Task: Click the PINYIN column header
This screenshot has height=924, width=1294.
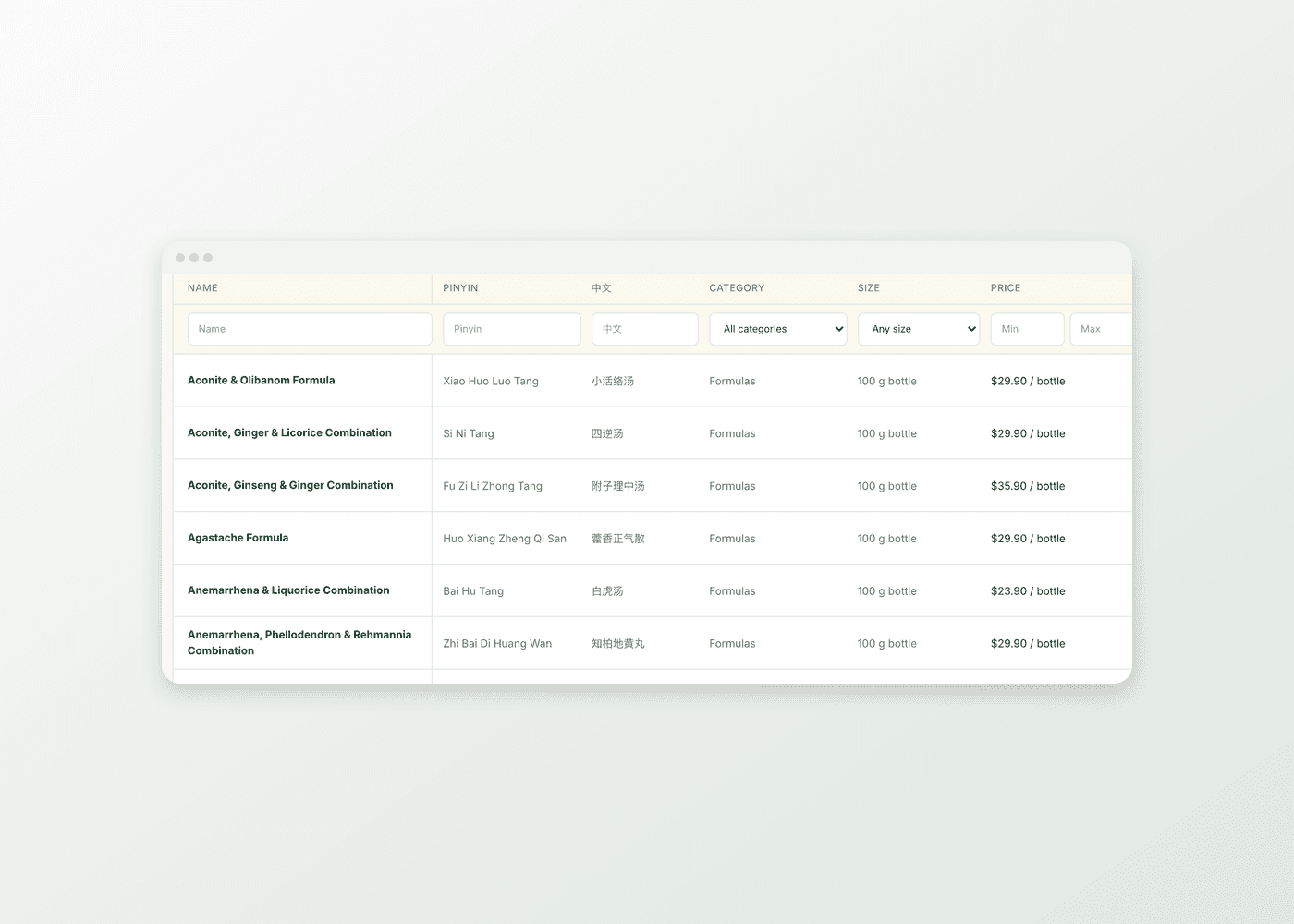Action: coord(460,288)
